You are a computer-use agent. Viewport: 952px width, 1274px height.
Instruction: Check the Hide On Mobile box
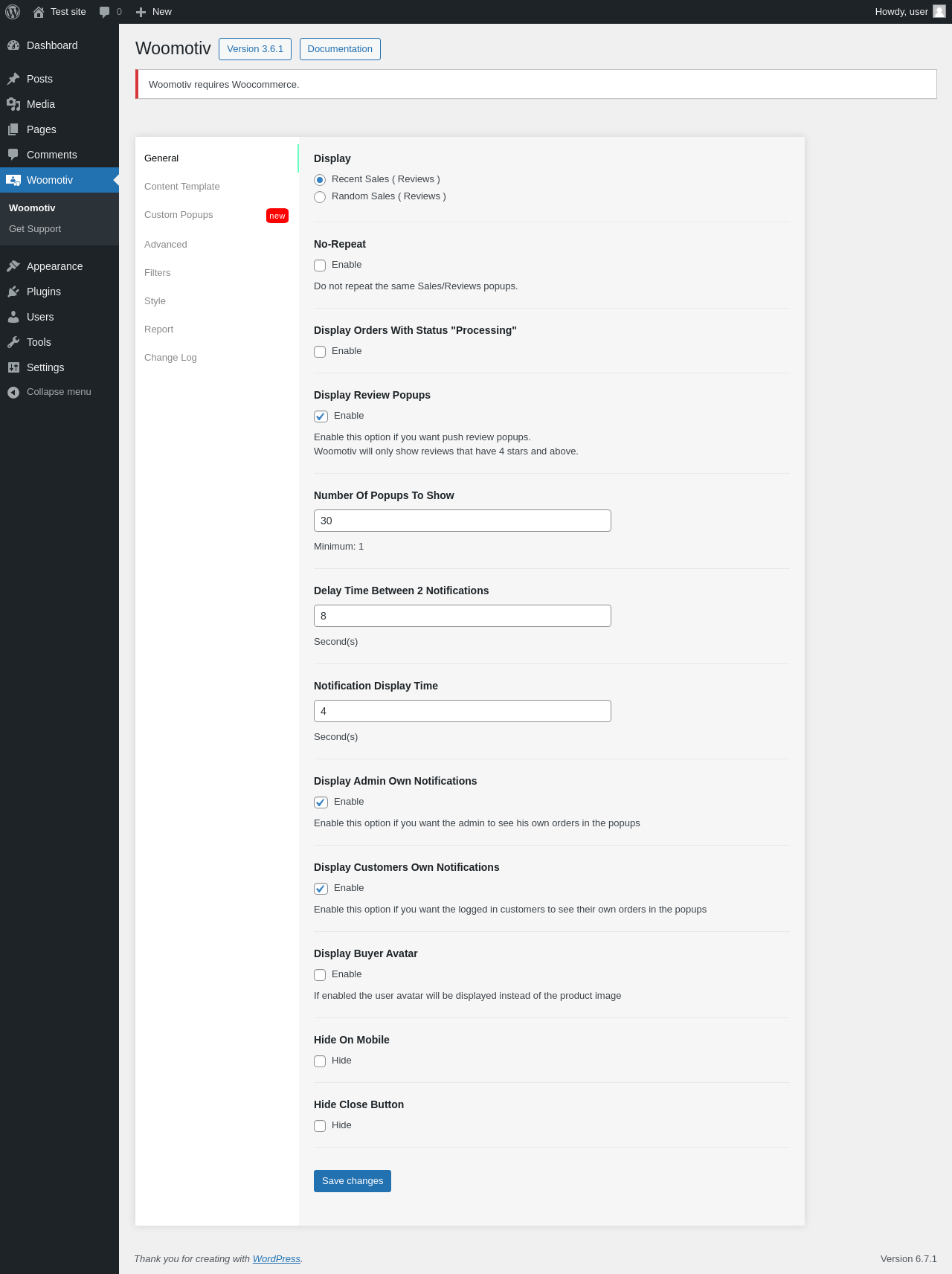tap(320, 1061)
